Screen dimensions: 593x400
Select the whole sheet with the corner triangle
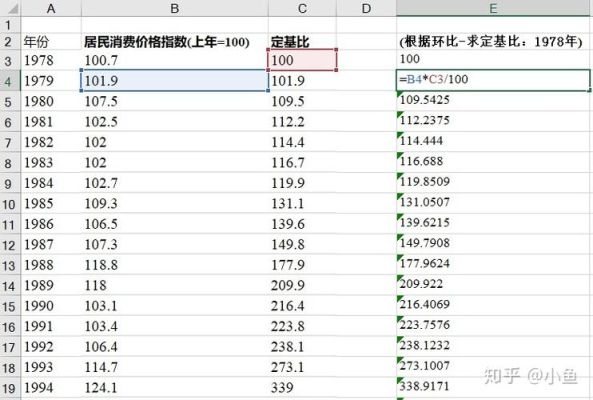11,8
